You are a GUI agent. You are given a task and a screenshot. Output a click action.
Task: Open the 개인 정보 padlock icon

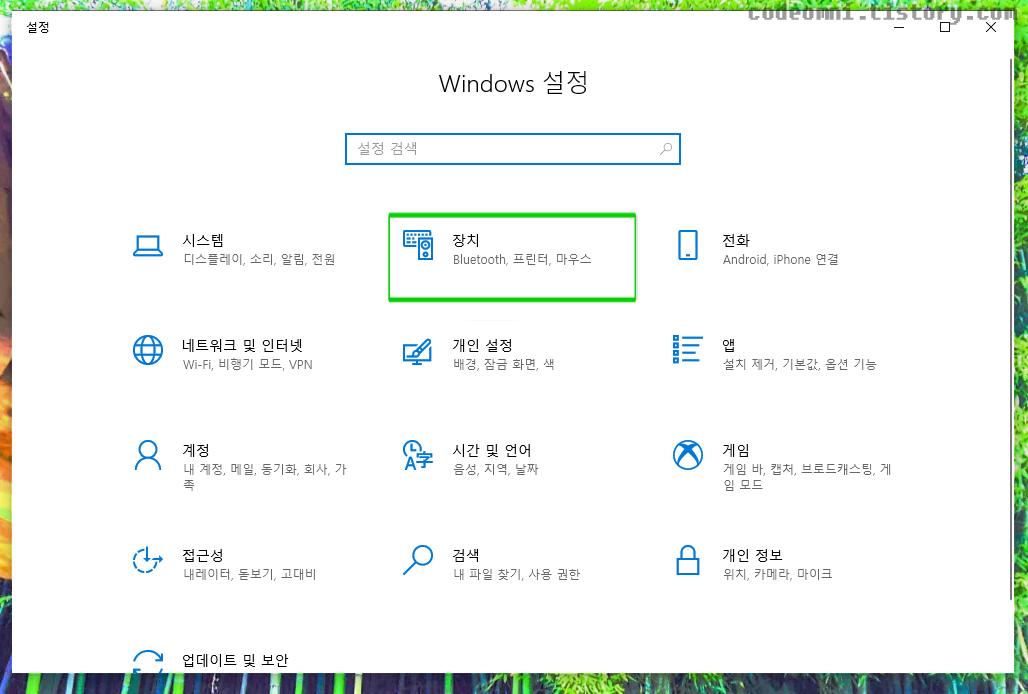688,560
